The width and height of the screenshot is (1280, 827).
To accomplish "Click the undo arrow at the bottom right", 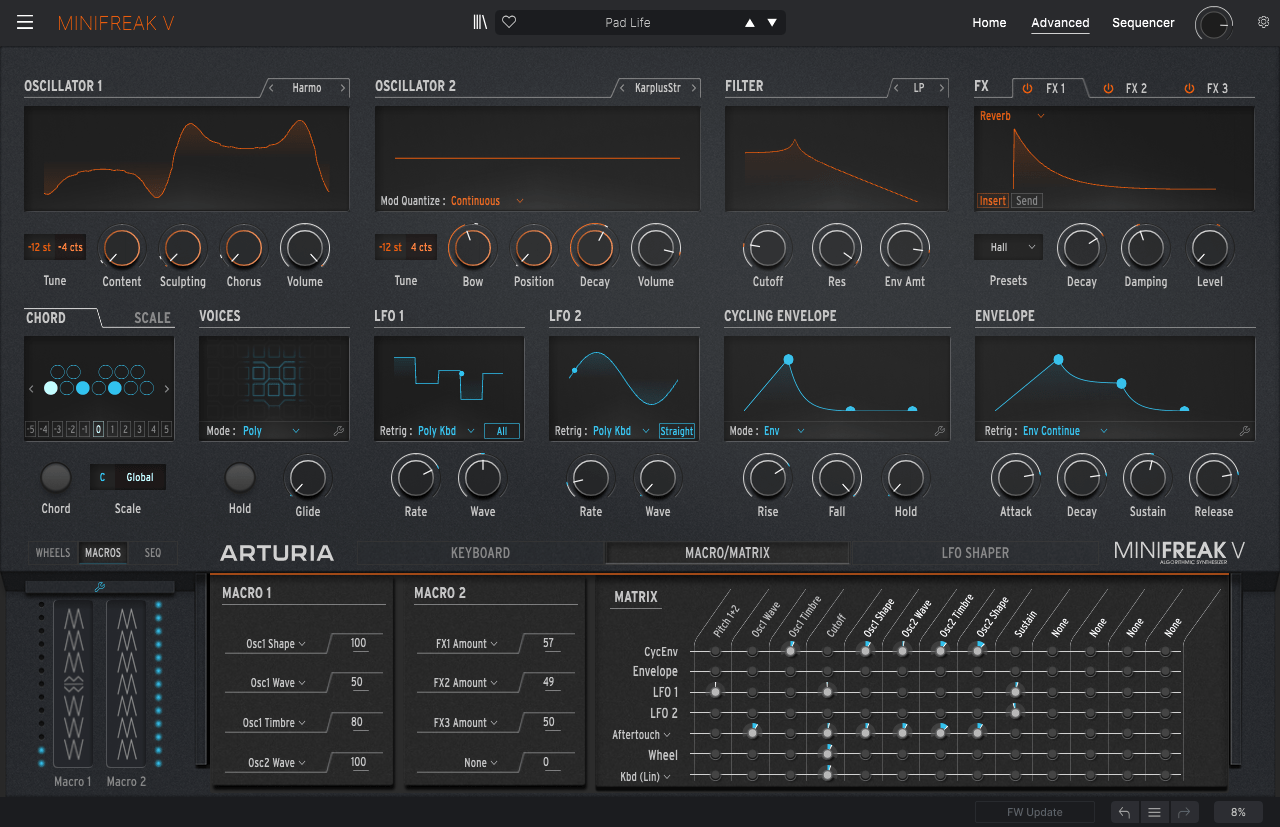I will (1124, 812).
